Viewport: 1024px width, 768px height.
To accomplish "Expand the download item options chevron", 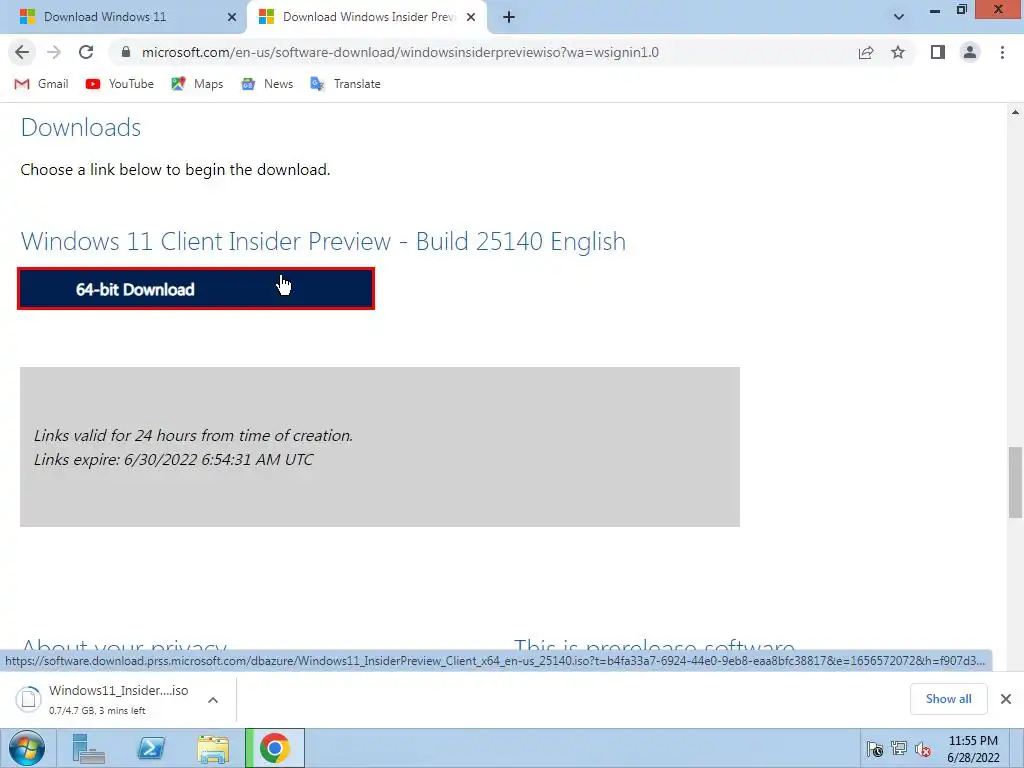I will pos(213,700).
